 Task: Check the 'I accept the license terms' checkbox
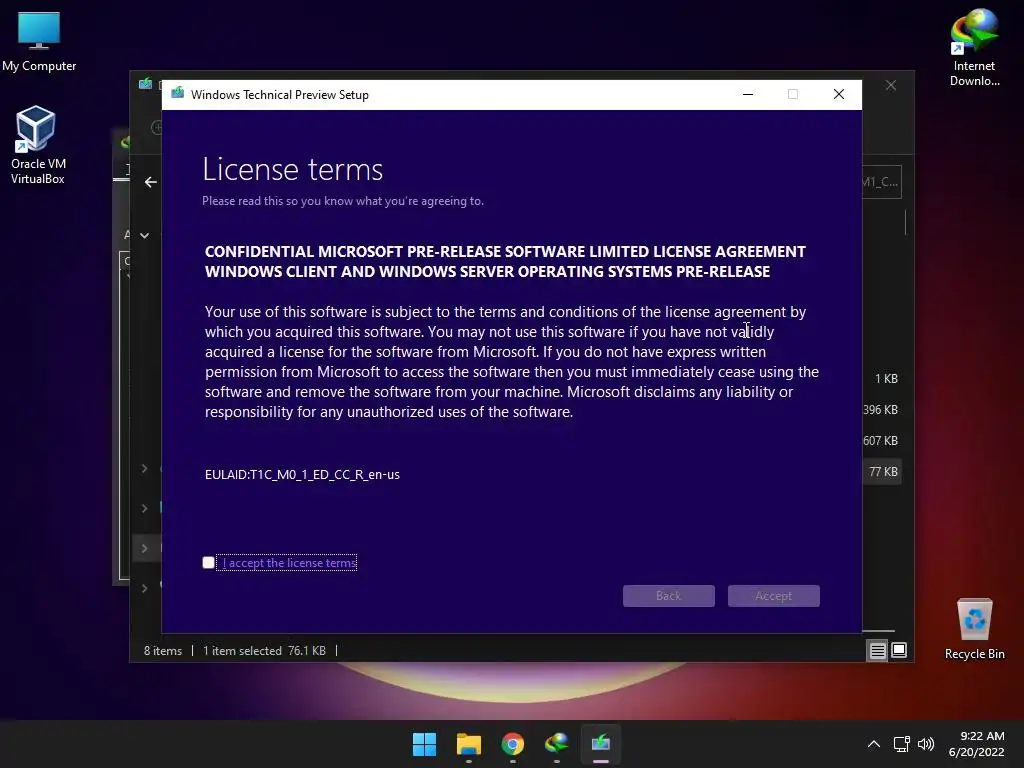coord(208,562)
